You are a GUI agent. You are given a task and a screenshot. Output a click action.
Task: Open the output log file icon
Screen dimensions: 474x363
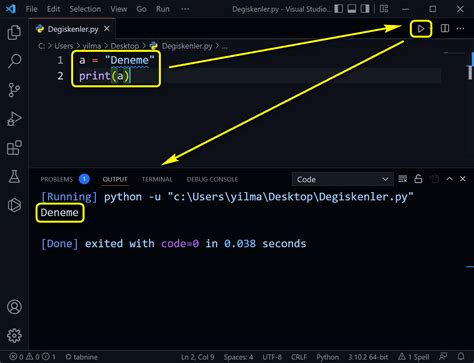click(x=434, y=179)
